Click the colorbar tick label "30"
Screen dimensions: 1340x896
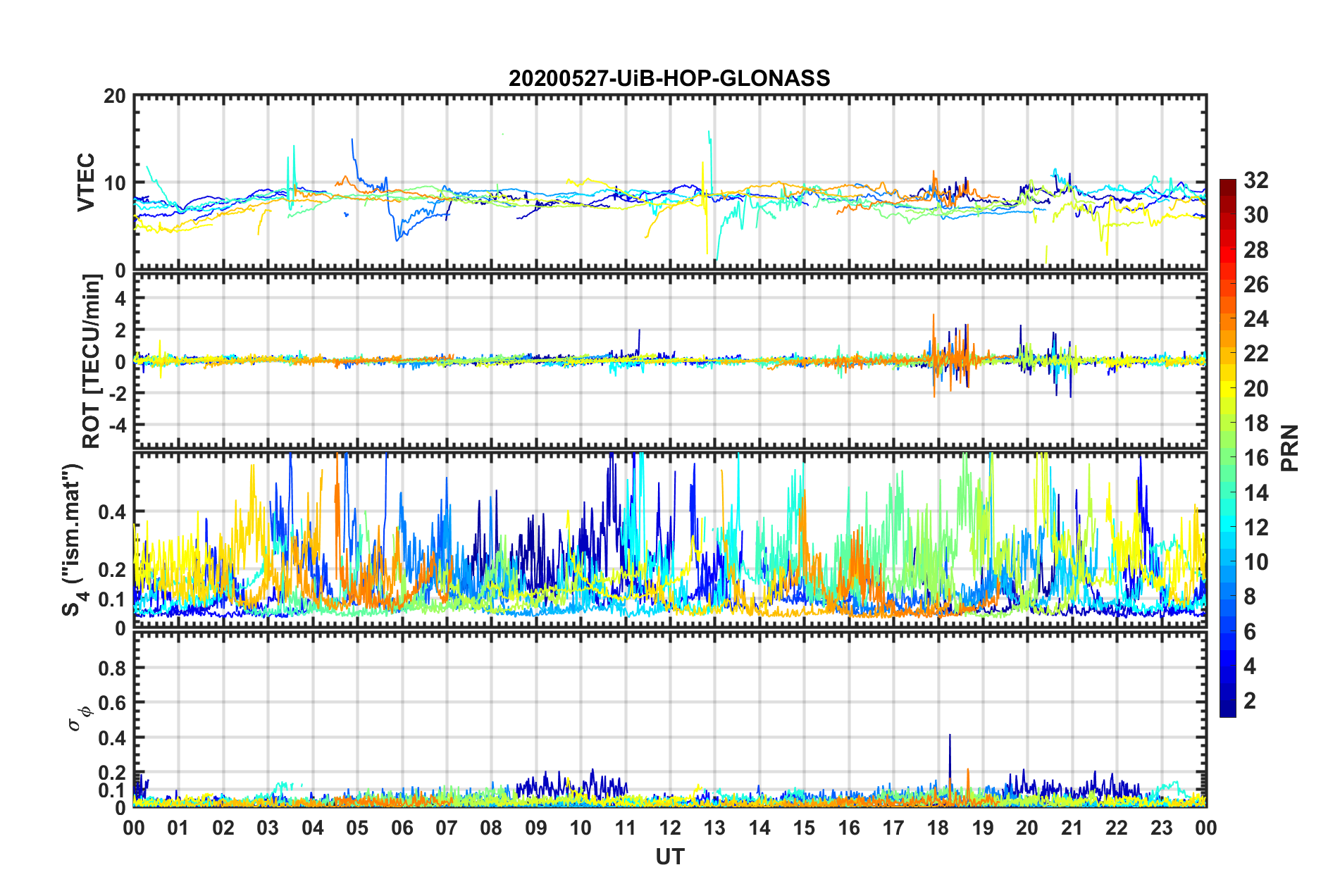(x=1256, y=215)
